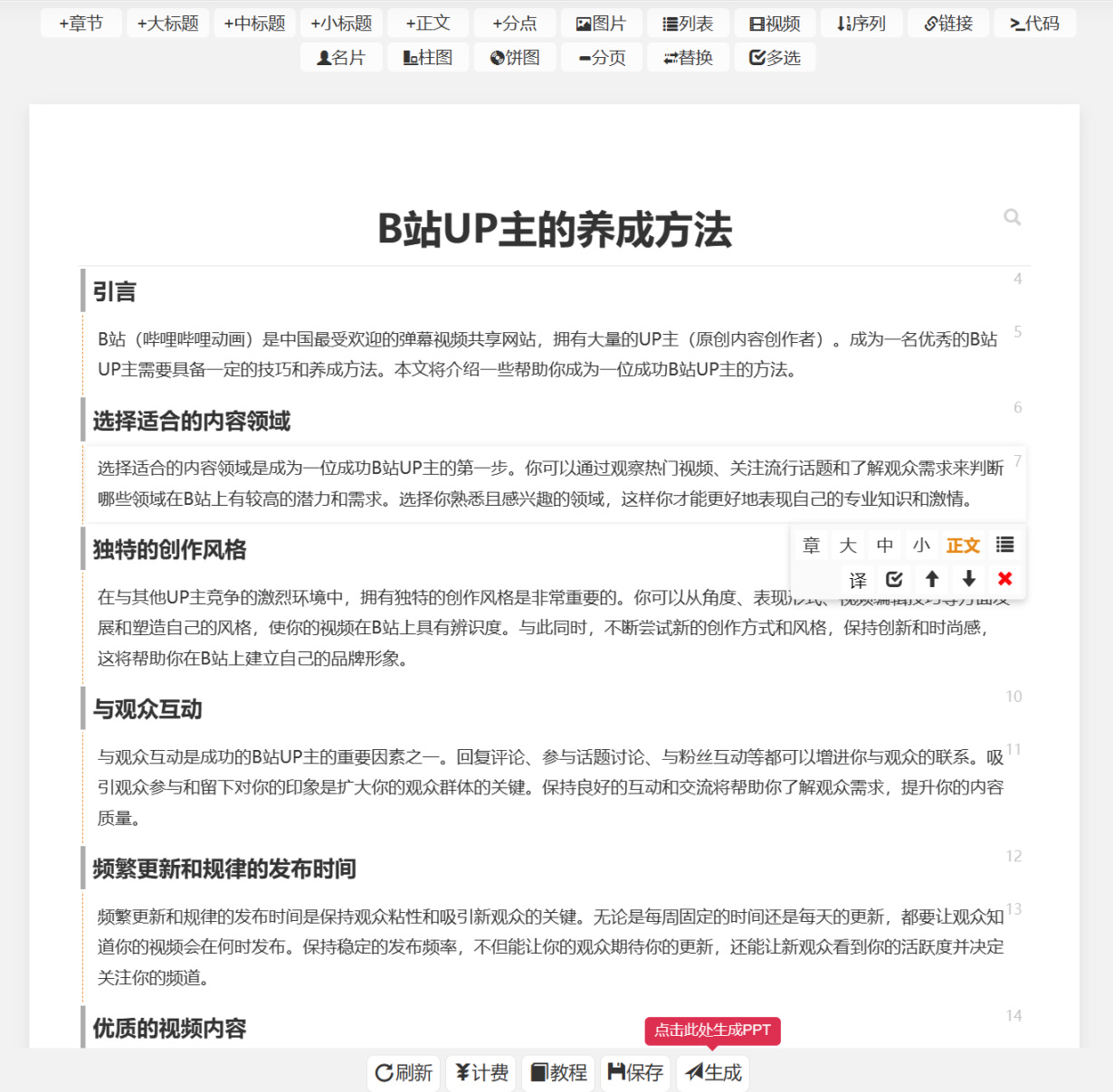Click paragraph starting 选择适合的内容领域是成为

[550, 483]
